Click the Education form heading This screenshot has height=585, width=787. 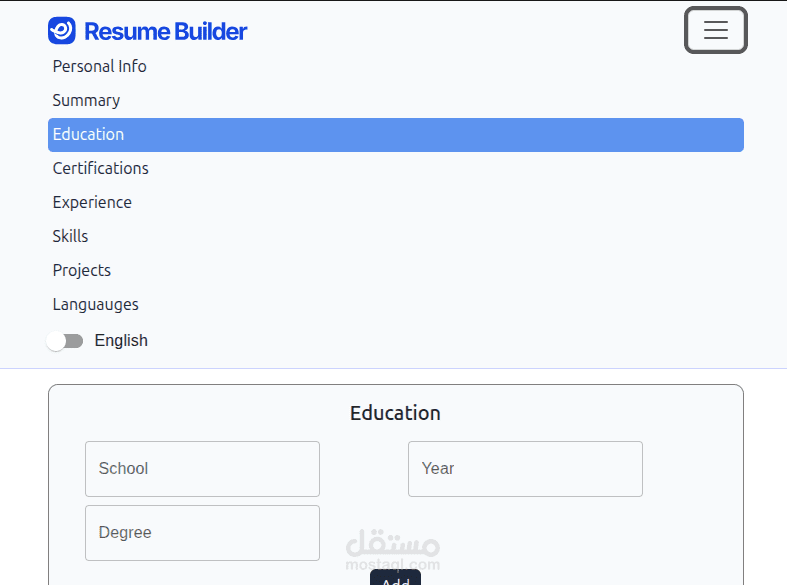coord(395,413)
